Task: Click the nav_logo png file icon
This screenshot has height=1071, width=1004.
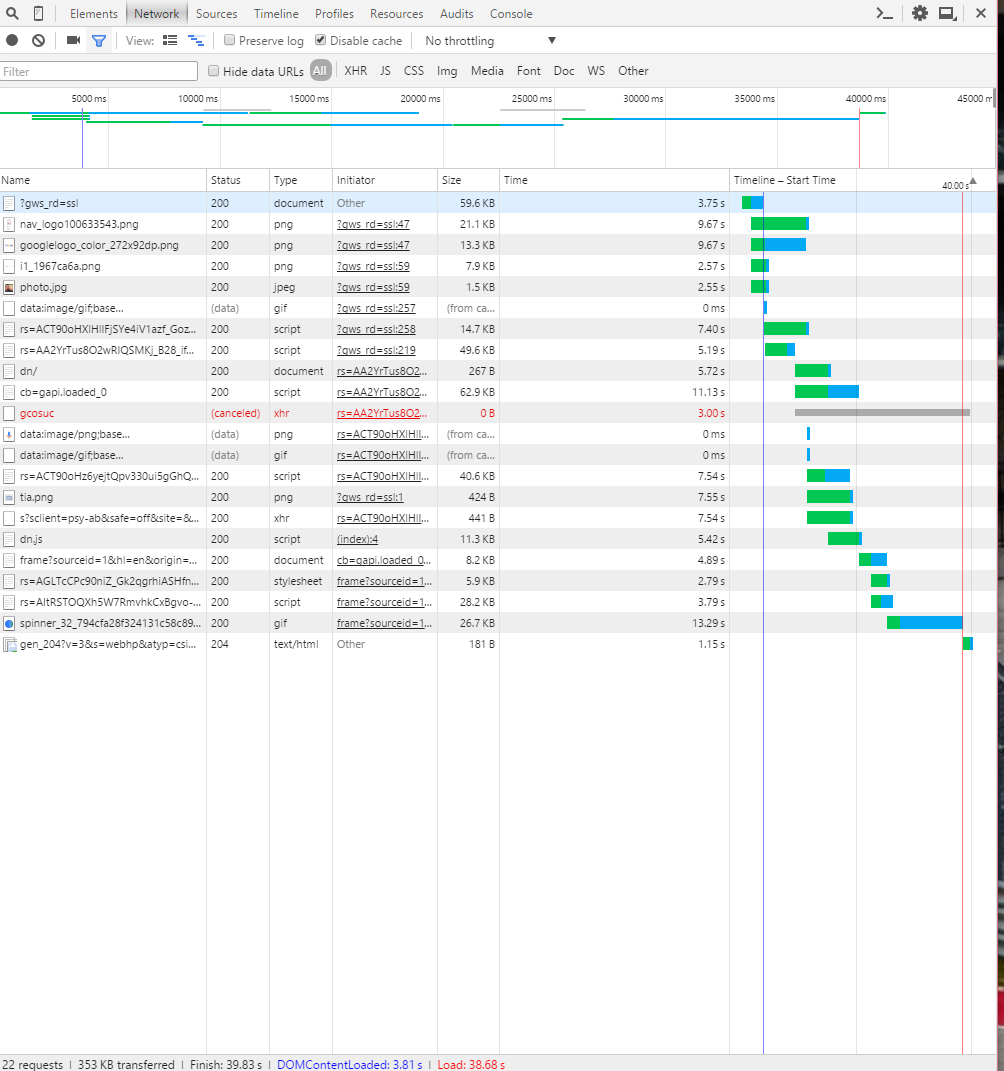Action: 9,224
